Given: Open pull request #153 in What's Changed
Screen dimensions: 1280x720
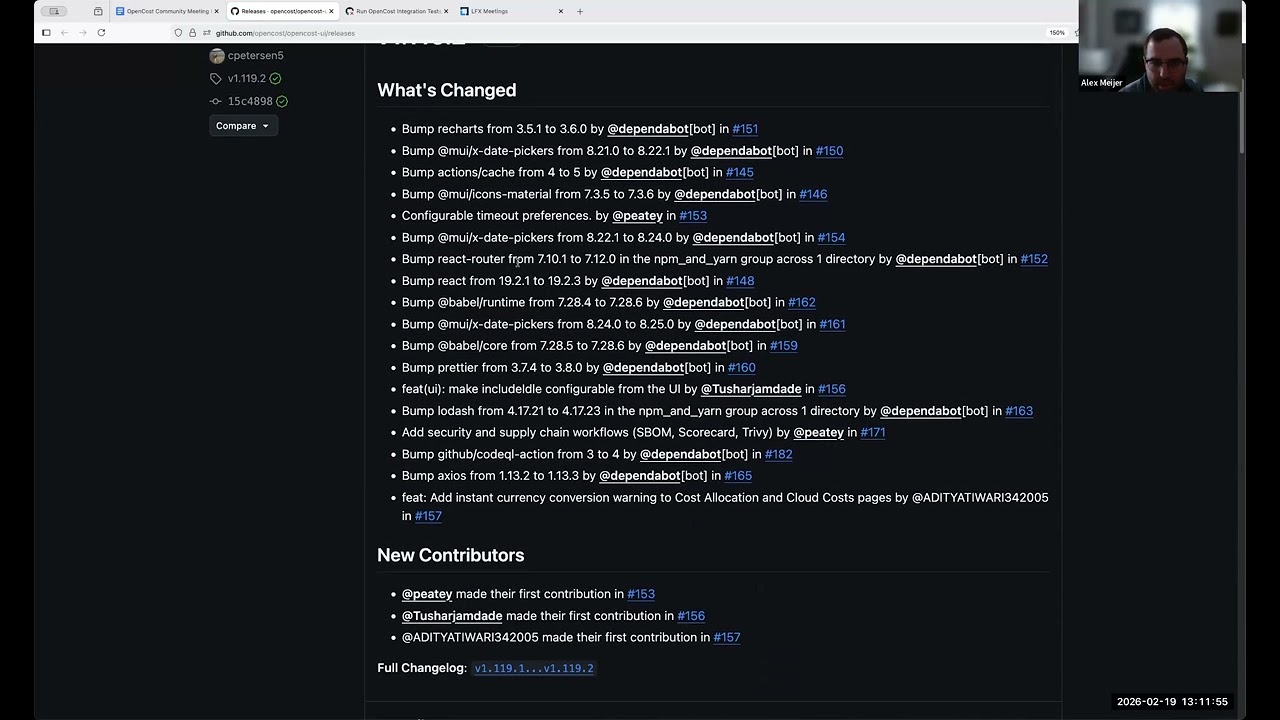Looking at the screenshot, I should pos(693,216).
